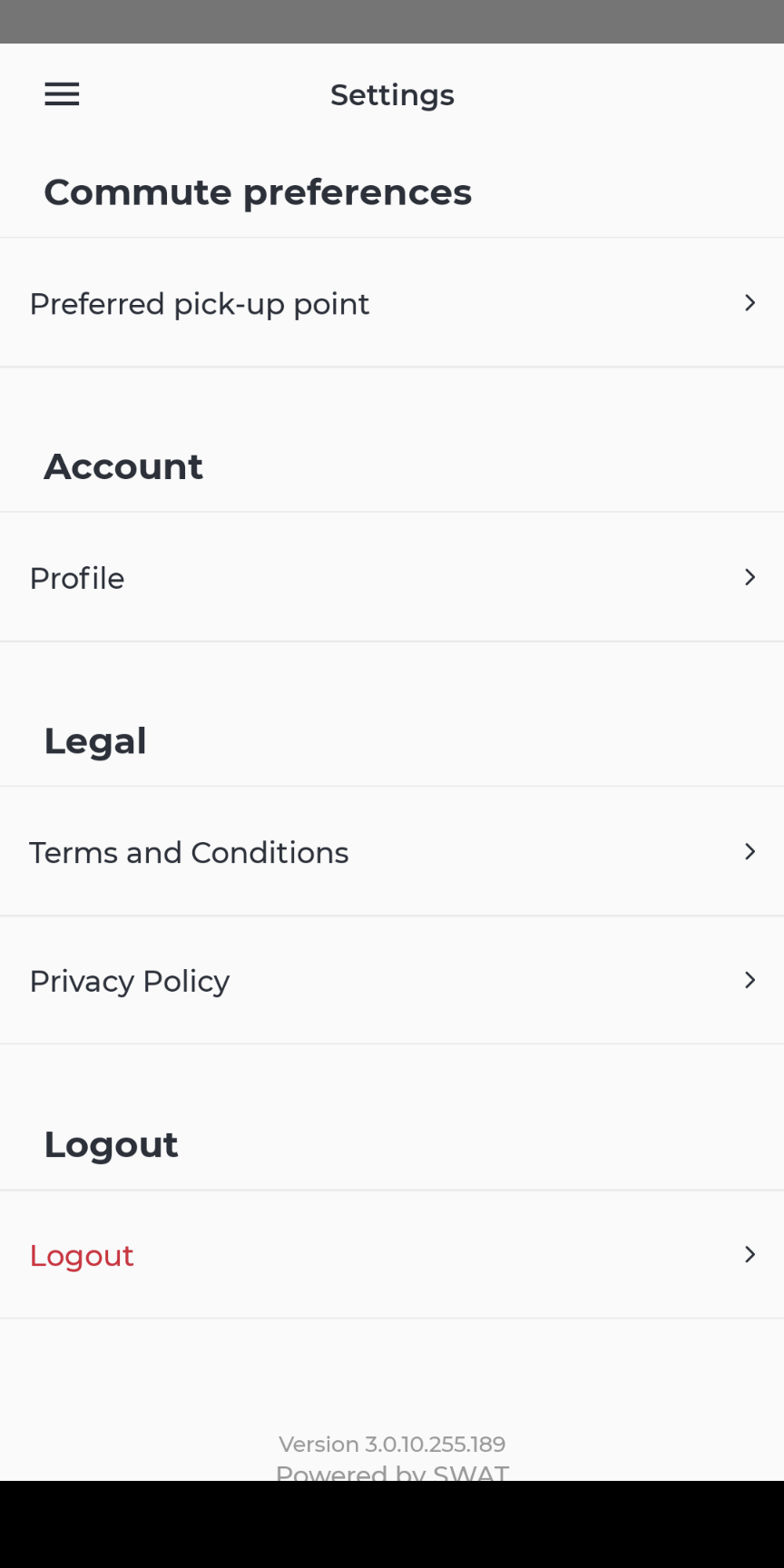Click the Settings page title
Image resolution: width=784 pixels, height=1568 pixels.
click(392, 95)
